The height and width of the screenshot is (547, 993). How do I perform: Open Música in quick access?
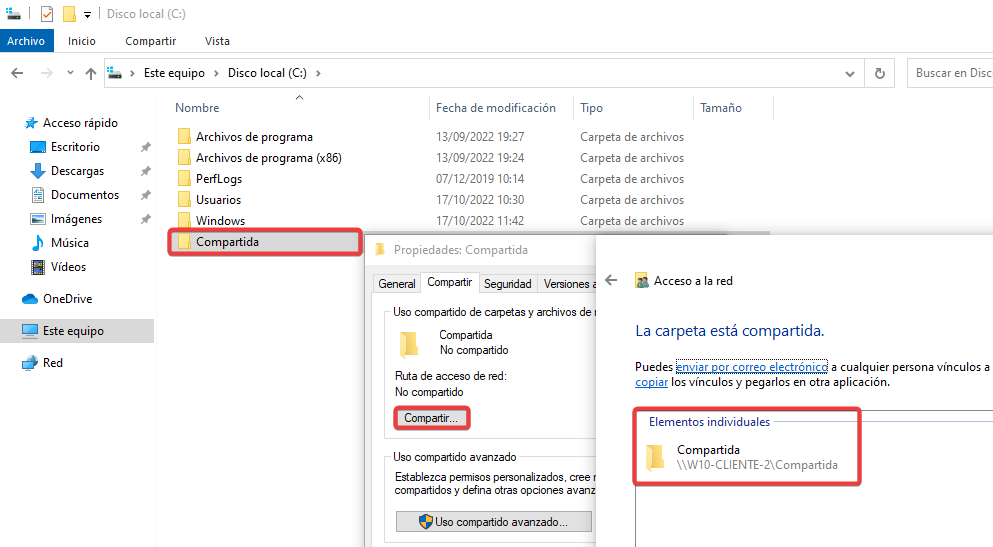click(69, 243)
